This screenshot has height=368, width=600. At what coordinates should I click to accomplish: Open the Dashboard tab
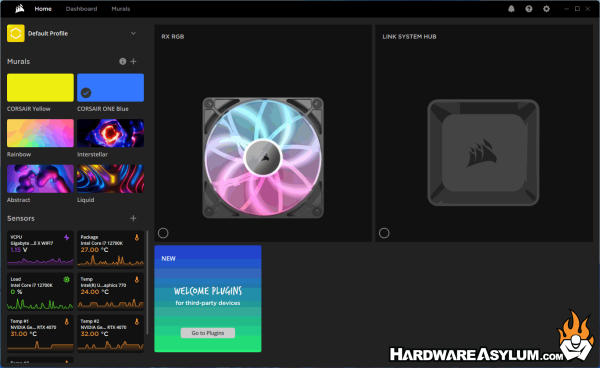[x=82, y=9]
